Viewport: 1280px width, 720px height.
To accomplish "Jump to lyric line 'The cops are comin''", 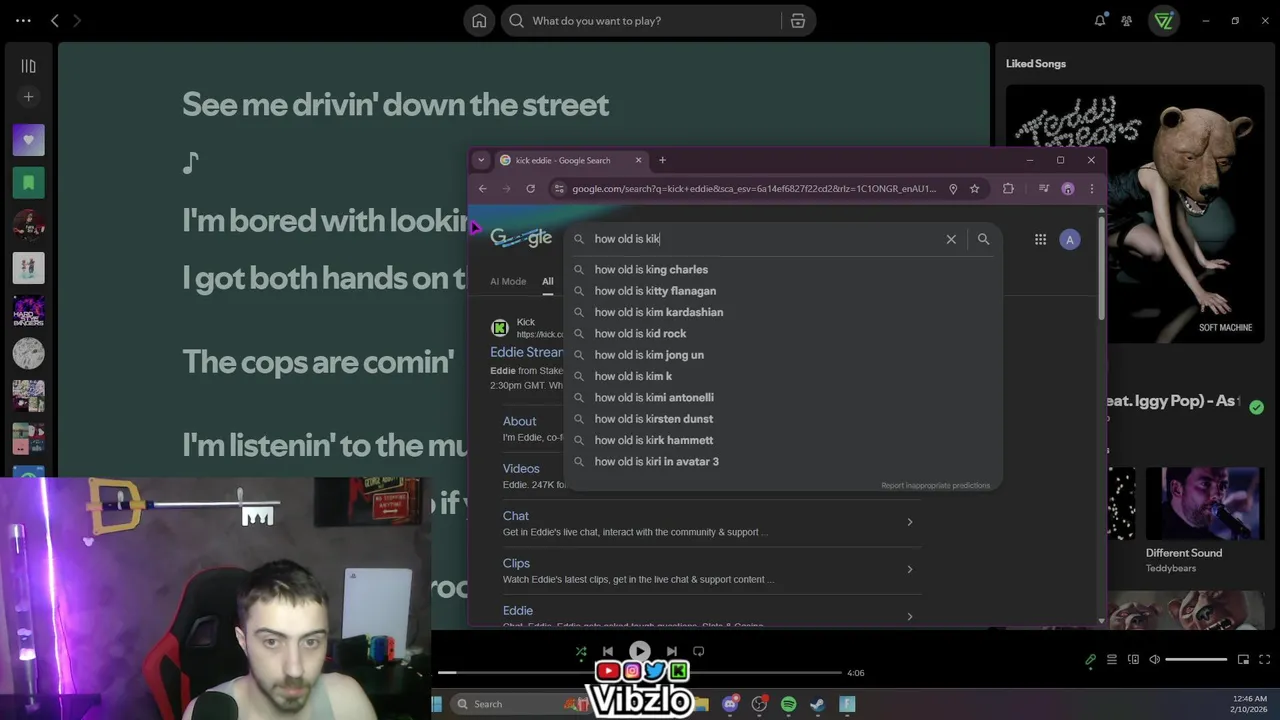I will coord(318,361).
